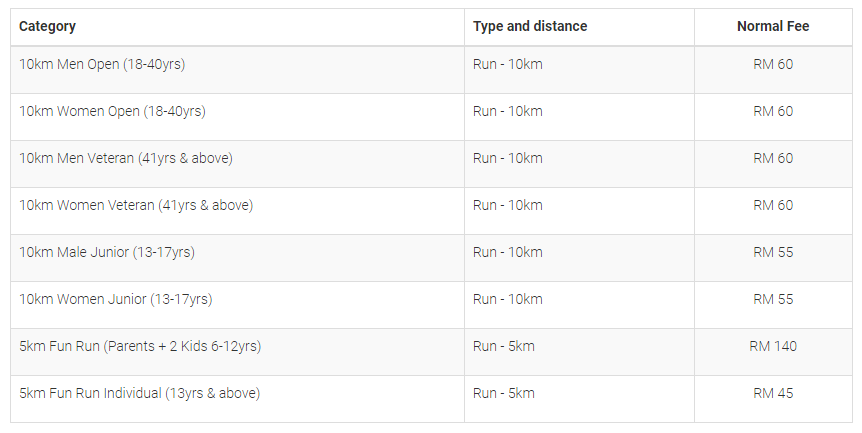Click RM 60 fee for Women Veteran
Screen dimensions: 862x433
[773, 206]
